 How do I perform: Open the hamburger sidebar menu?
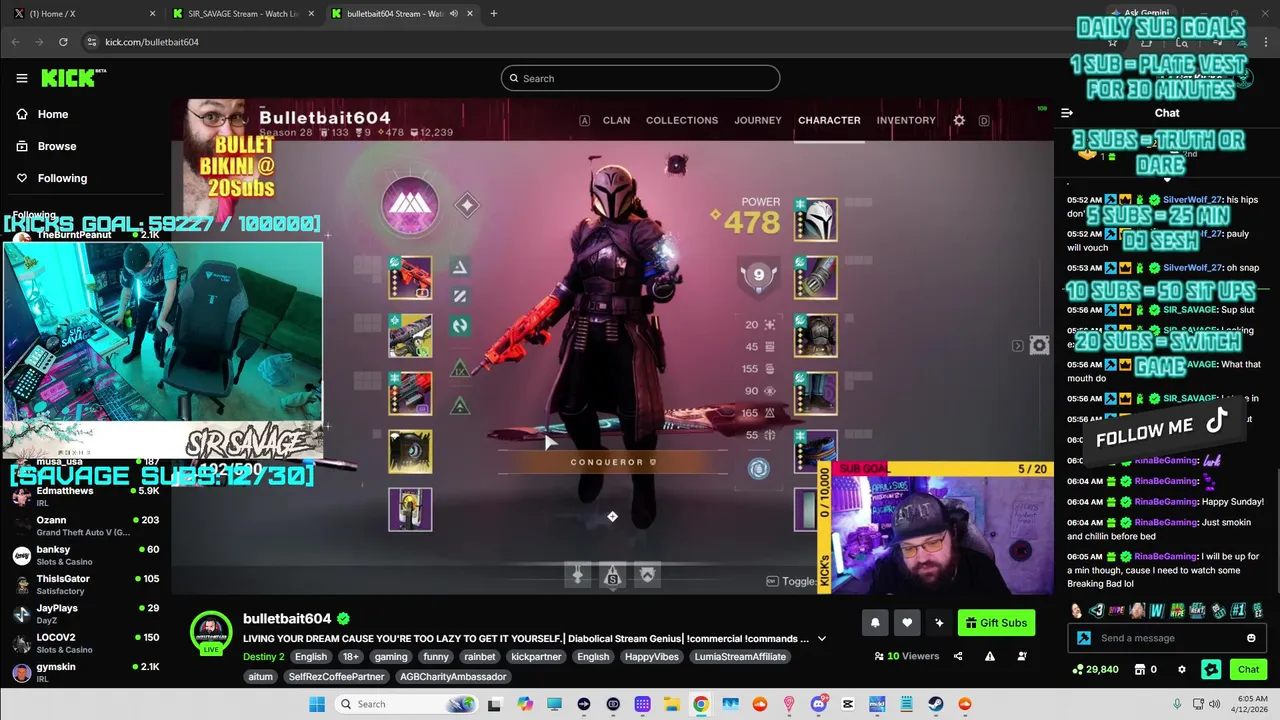[x=22, y=78]
